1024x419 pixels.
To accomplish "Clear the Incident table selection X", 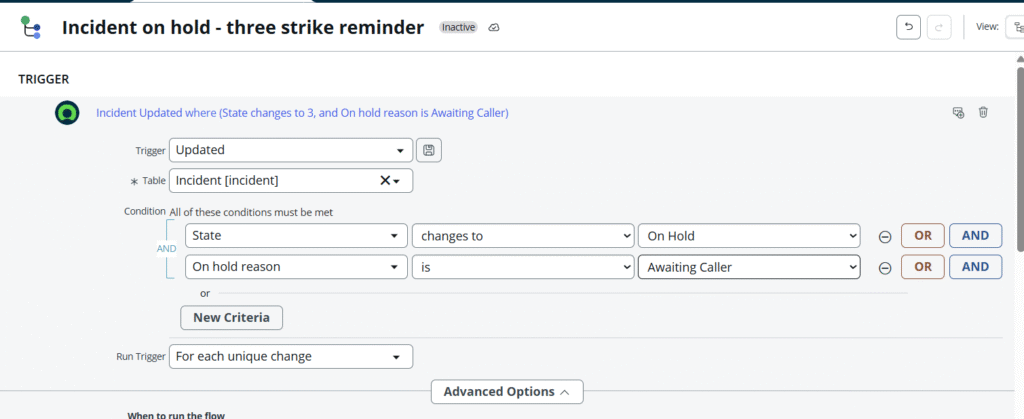I will pyautogui.click(x=385, y=181).
